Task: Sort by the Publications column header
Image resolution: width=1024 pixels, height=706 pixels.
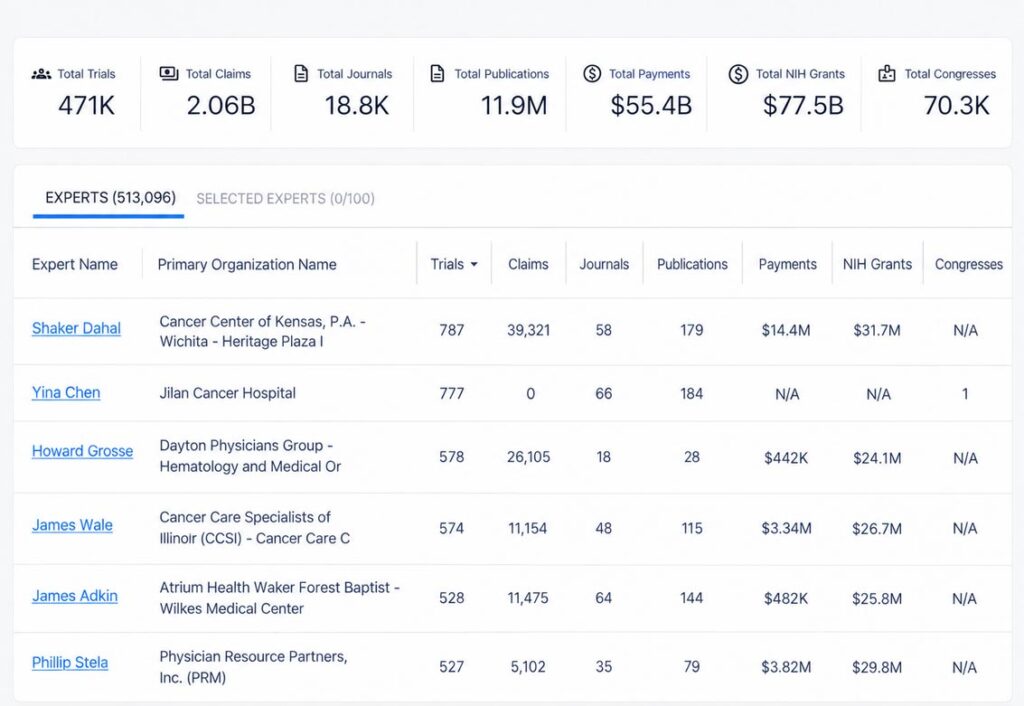Action: click(692, 265)
